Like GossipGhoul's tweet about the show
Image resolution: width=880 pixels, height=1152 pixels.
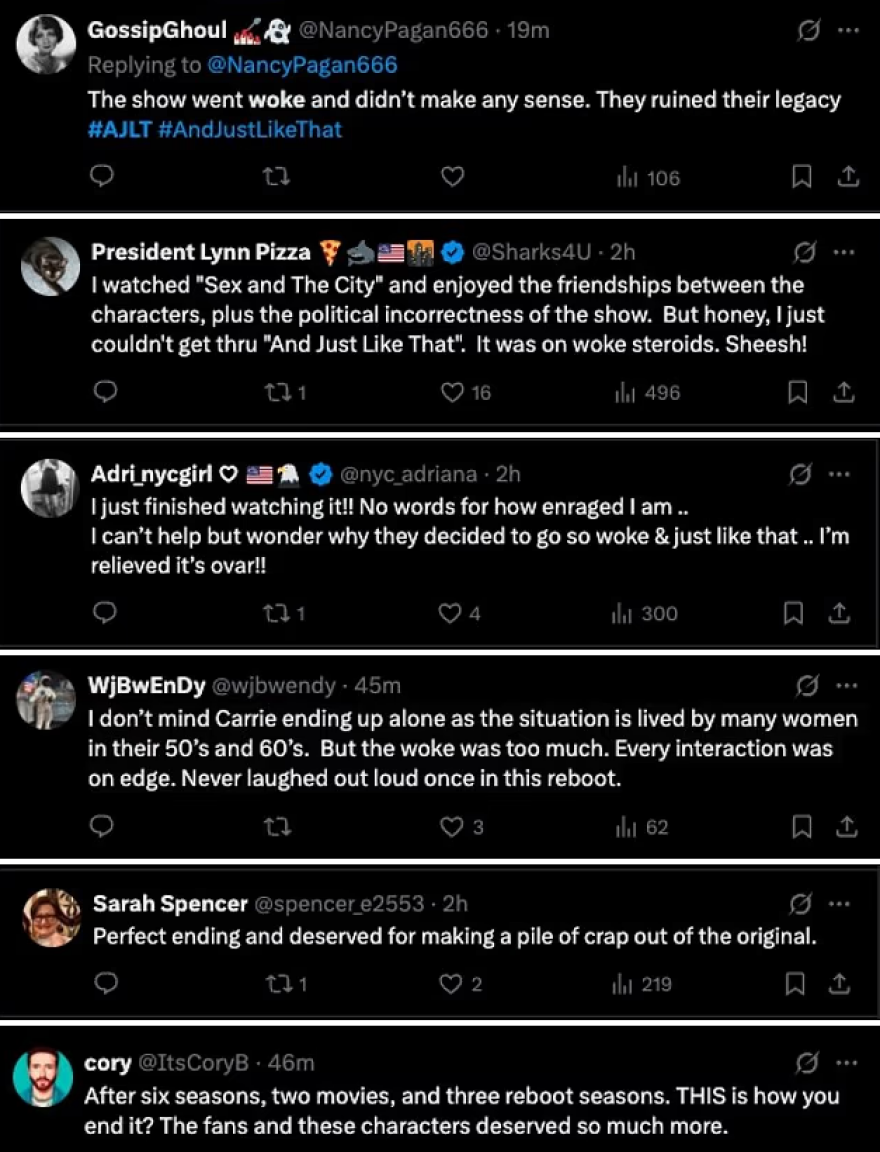(453, 177)
